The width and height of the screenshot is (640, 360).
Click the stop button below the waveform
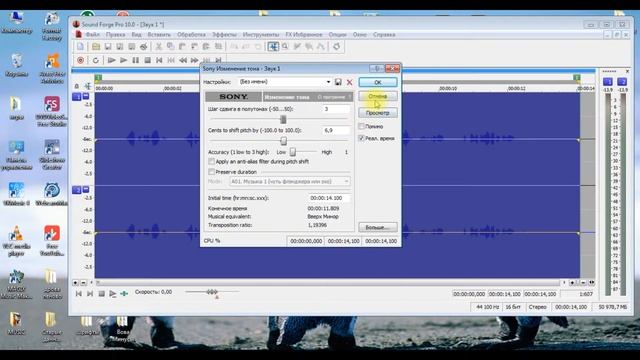(x=102, y=293)
